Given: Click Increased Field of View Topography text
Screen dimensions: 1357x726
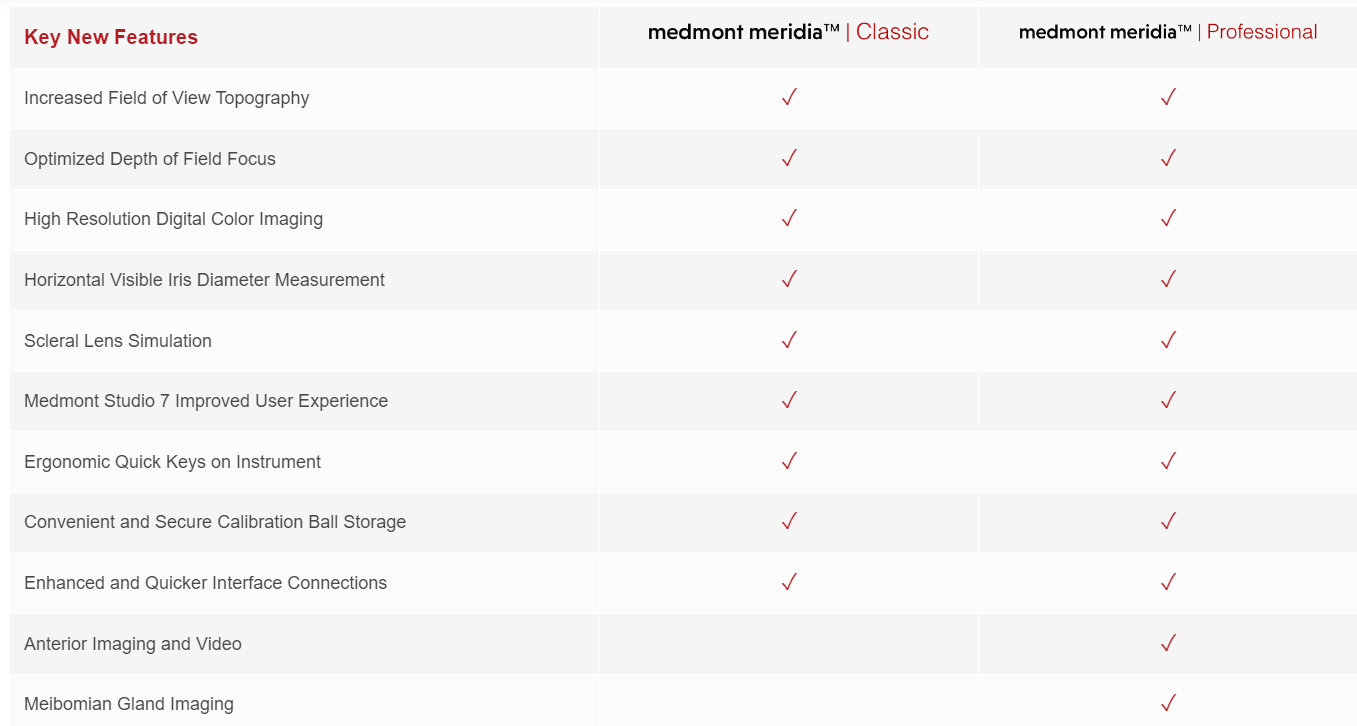Looking at the screenshot, I should [167, 98].
